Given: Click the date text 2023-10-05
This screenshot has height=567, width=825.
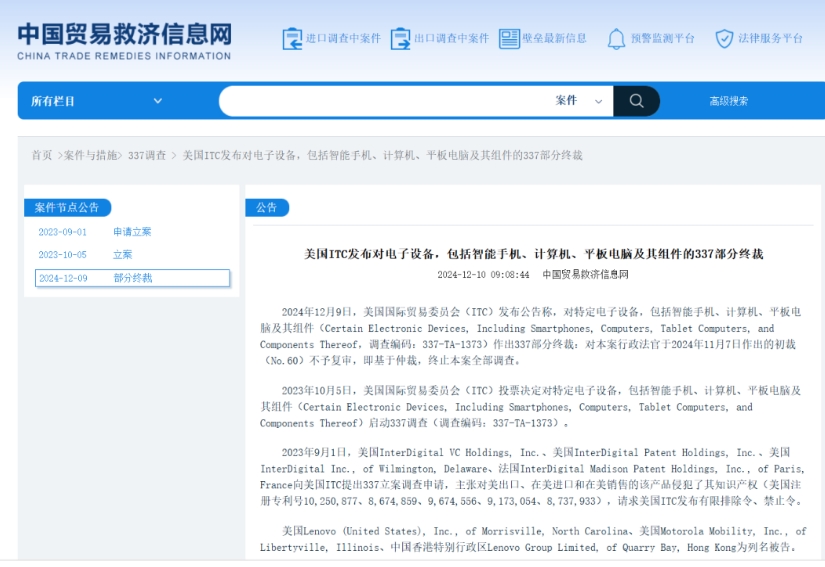Looking at the screenshot, I should [x=63, y=255].
